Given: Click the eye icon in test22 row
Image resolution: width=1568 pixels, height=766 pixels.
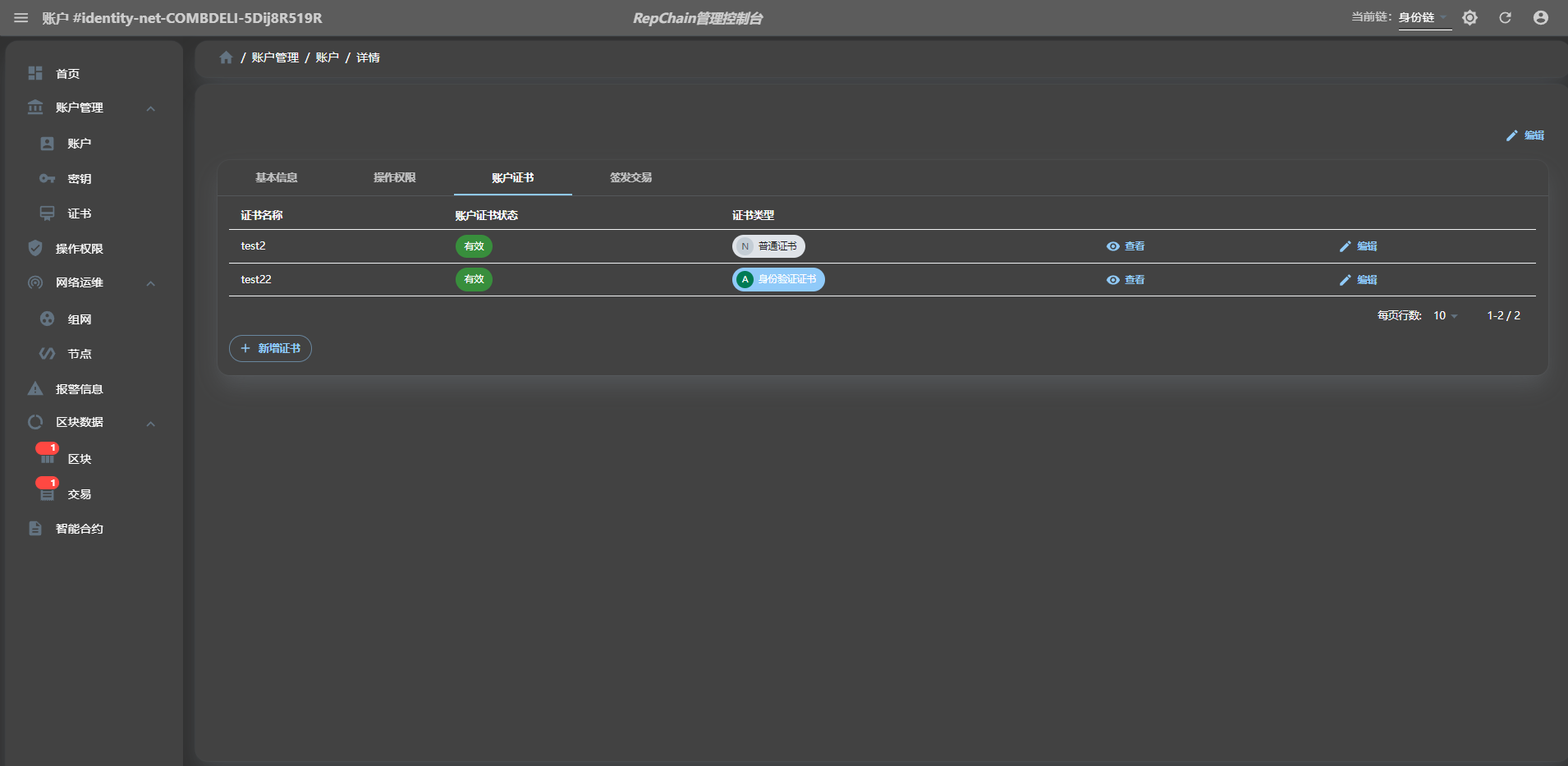Looking at the screenshot, I should (x=1113, y=280).
